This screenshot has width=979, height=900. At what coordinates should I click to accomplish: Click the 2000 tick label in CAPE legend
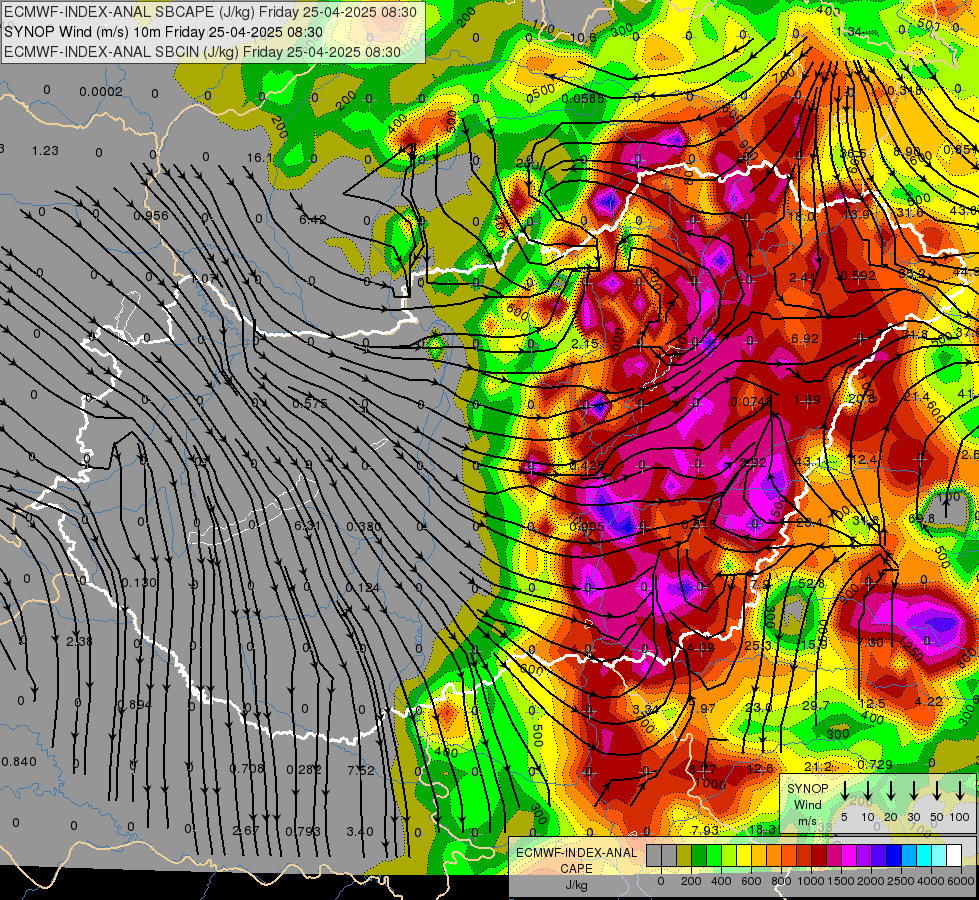click(x=870, y=881)
